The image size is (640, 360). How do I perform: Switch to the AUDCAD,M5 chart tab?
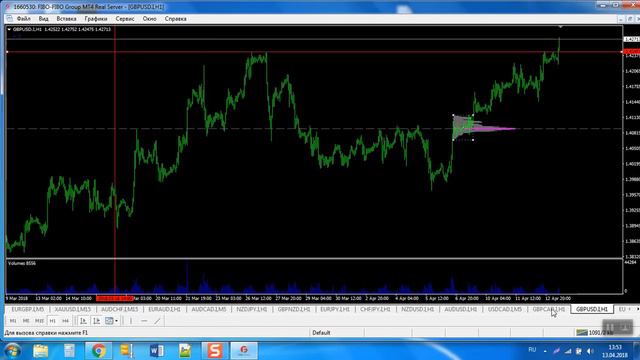209,309
